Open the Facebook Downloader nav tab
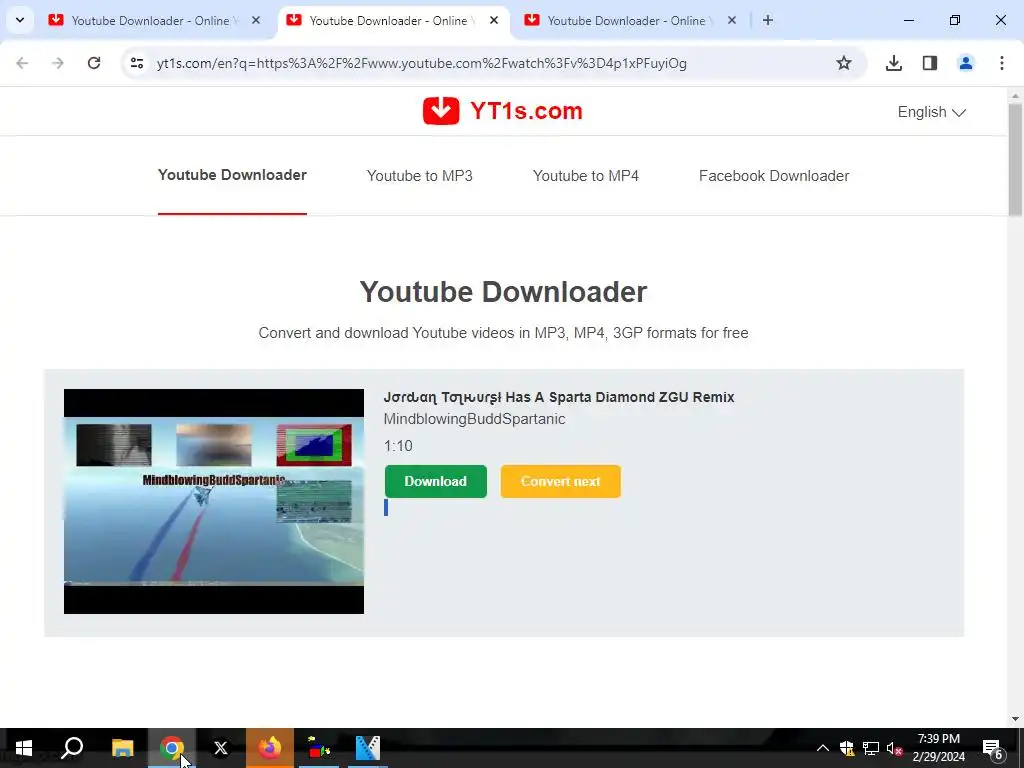 (x=774, y=176)
